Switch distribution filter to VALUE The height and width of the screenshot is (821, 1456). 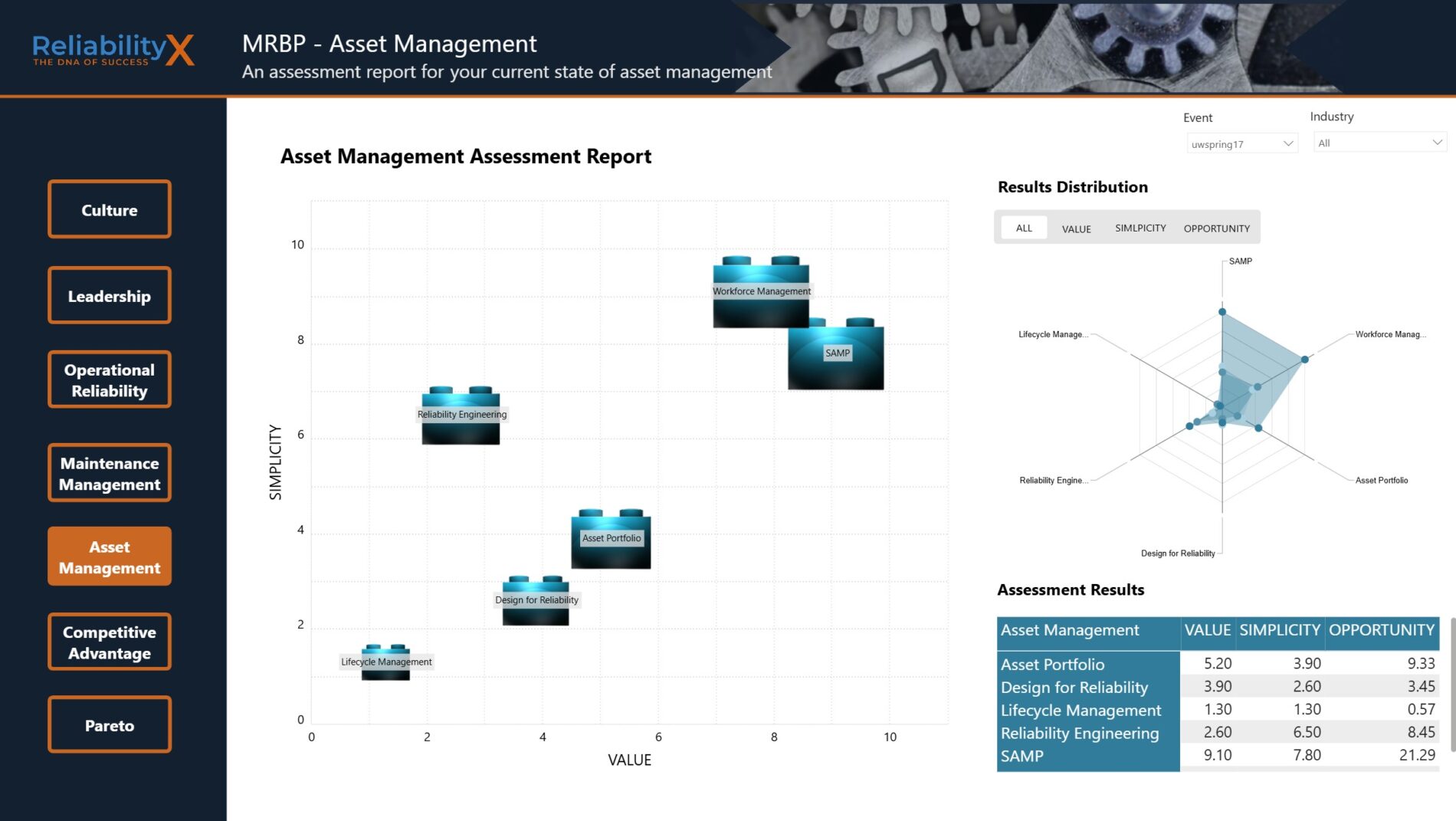(x=1076, y=229)
